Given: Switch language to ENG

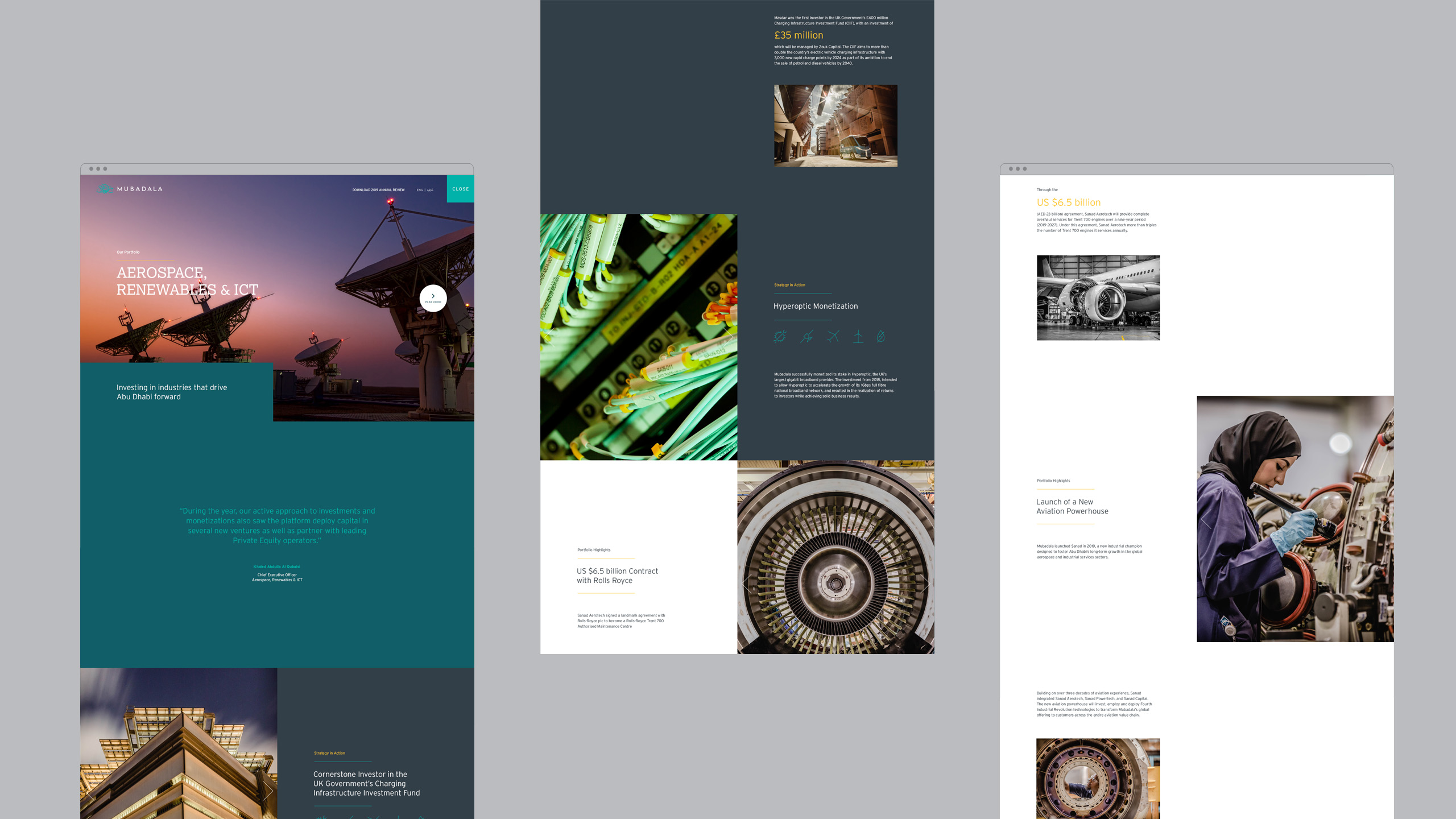Looking at the screenshot, I should (x=420, y=190).
